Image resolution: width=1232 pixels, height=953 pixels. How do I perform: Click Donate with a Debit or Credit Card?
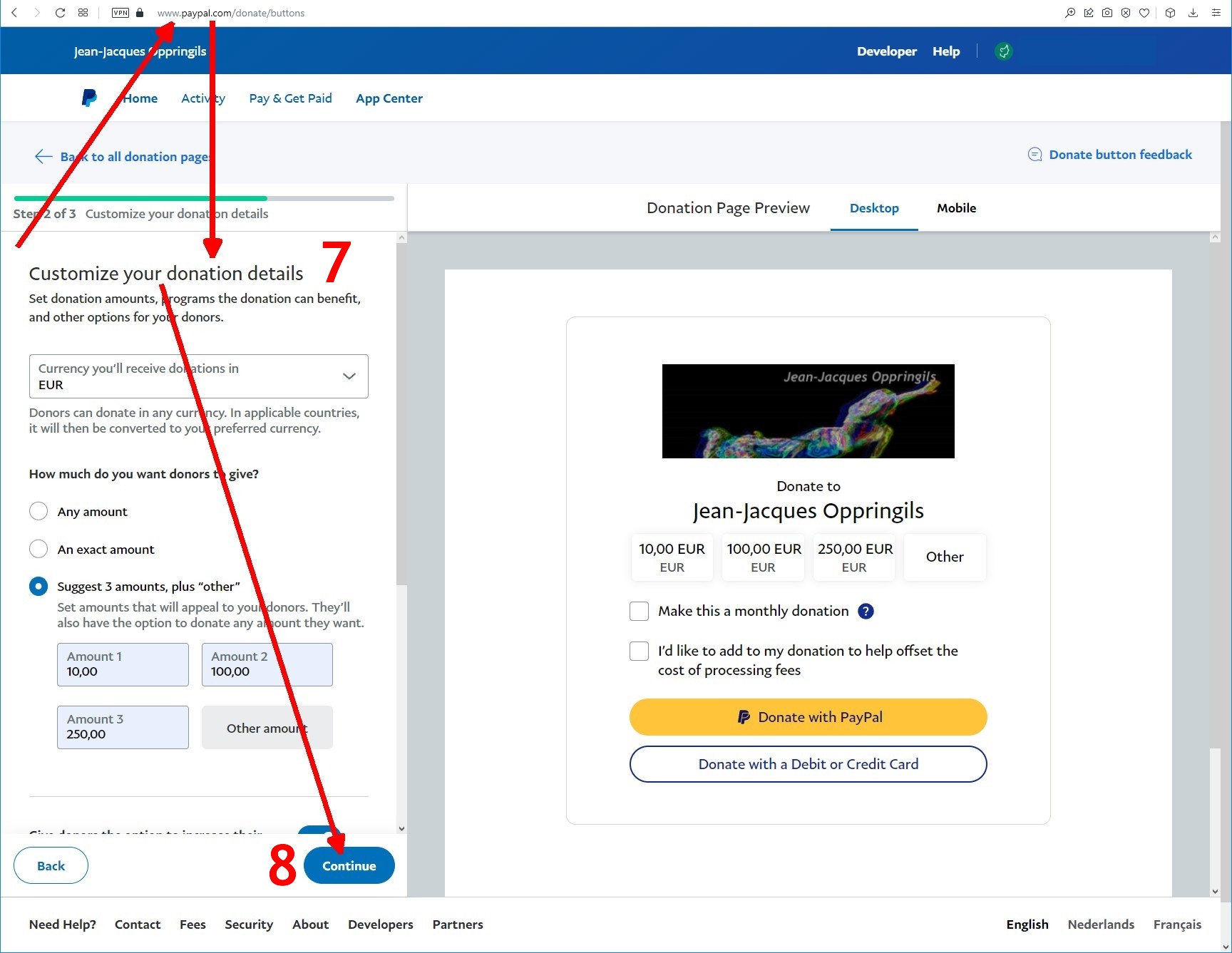click(x=808, y=764)
